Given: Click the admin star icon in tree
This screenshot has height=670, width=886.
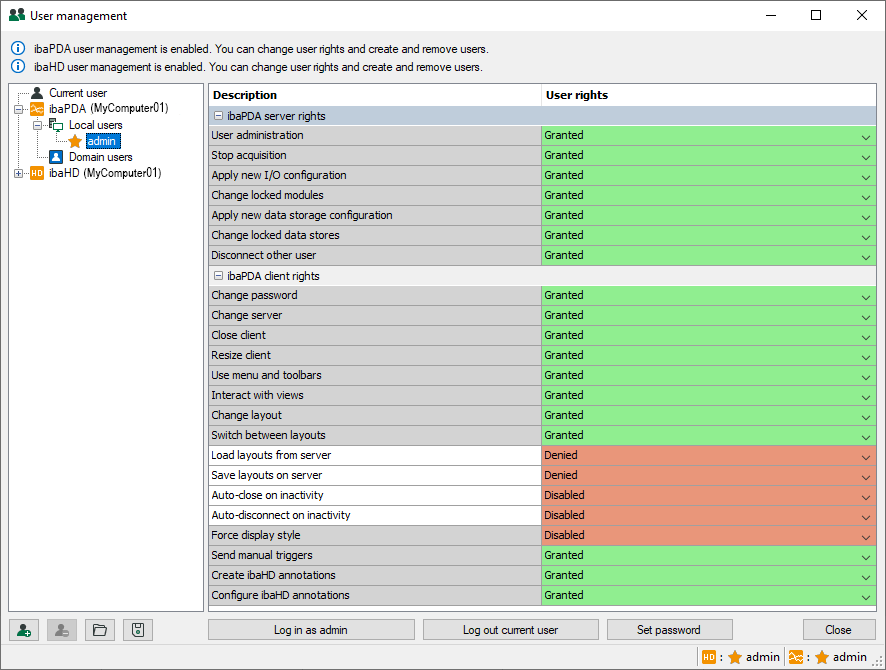Looking at the screenshot, I should click(x=75, y=141).
